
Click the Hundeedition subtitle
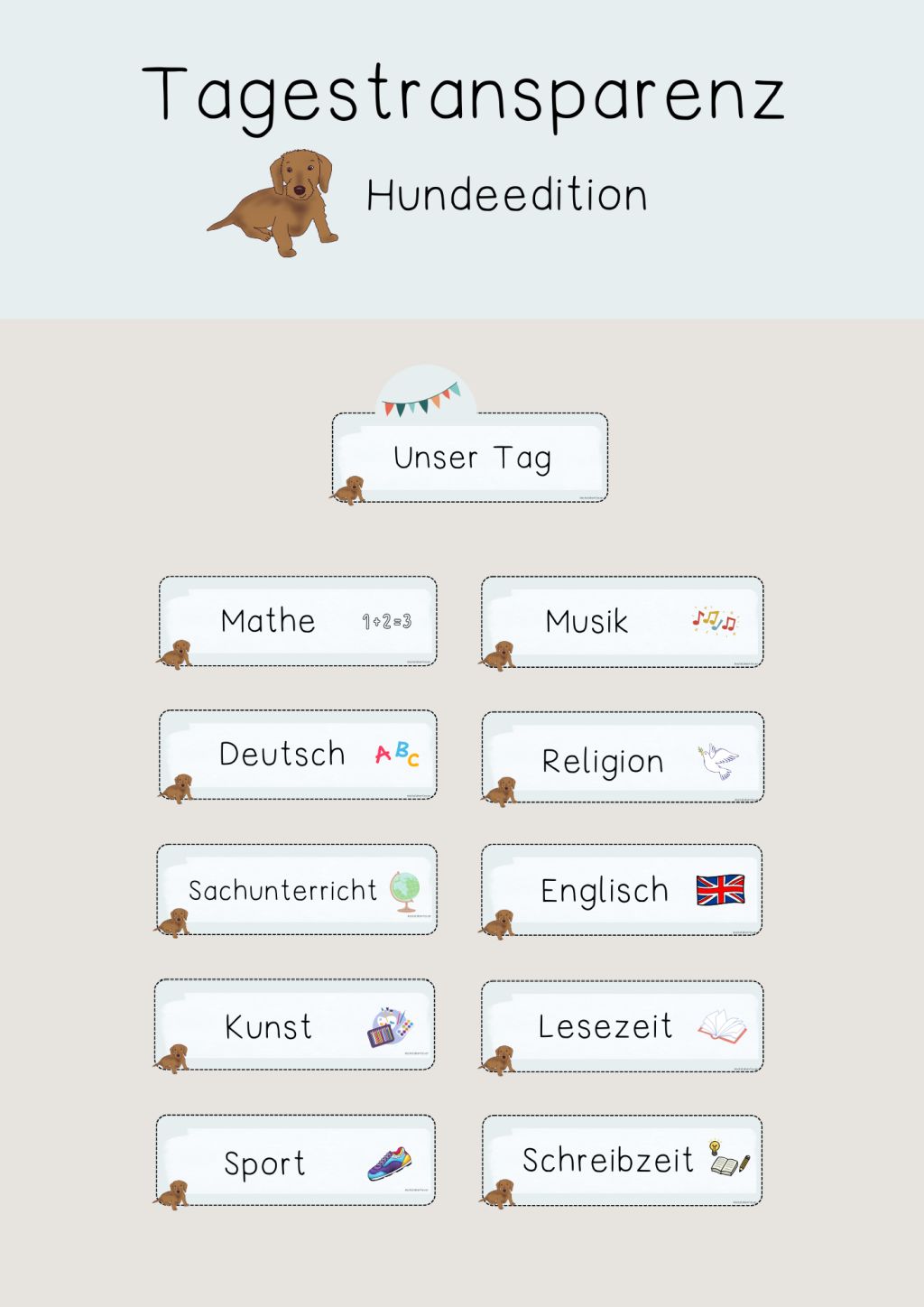[x=507, y=195]
